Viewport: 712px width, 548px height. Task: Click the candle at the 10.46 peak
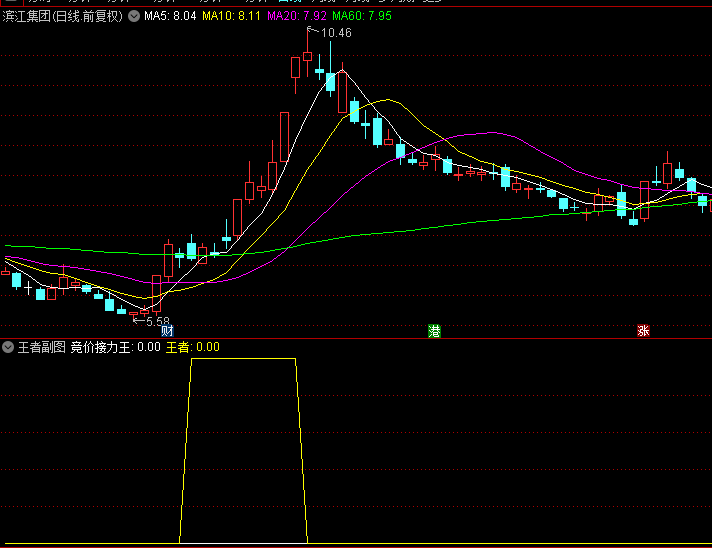[307, 58]
